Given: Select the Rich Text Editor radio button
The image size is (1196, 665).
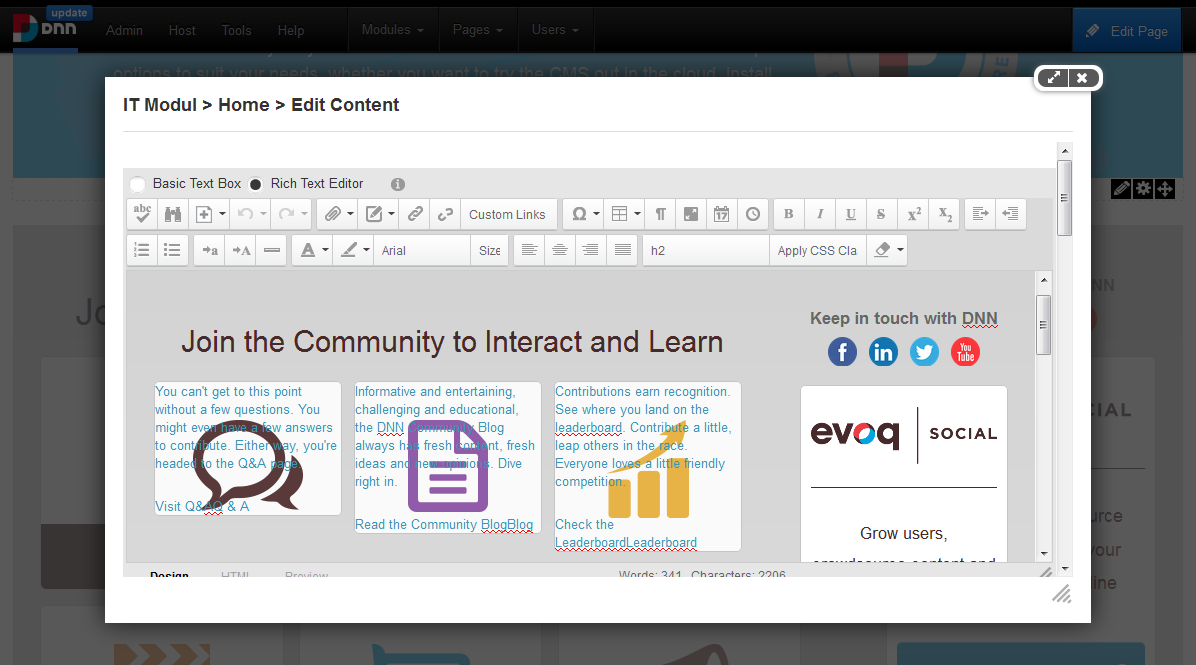Looking at the screenshot, I should point(256,184).
